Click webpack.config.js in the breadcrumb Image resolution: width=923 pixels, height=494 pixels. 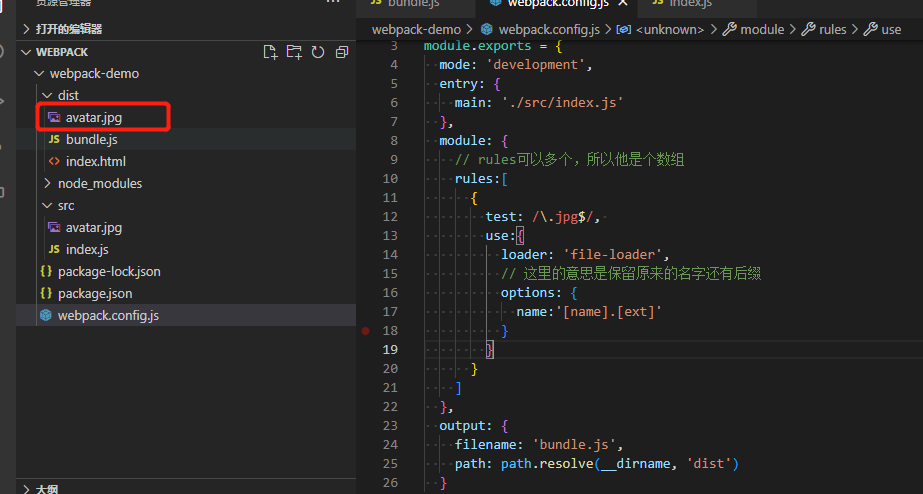click(x=549, y=29)
